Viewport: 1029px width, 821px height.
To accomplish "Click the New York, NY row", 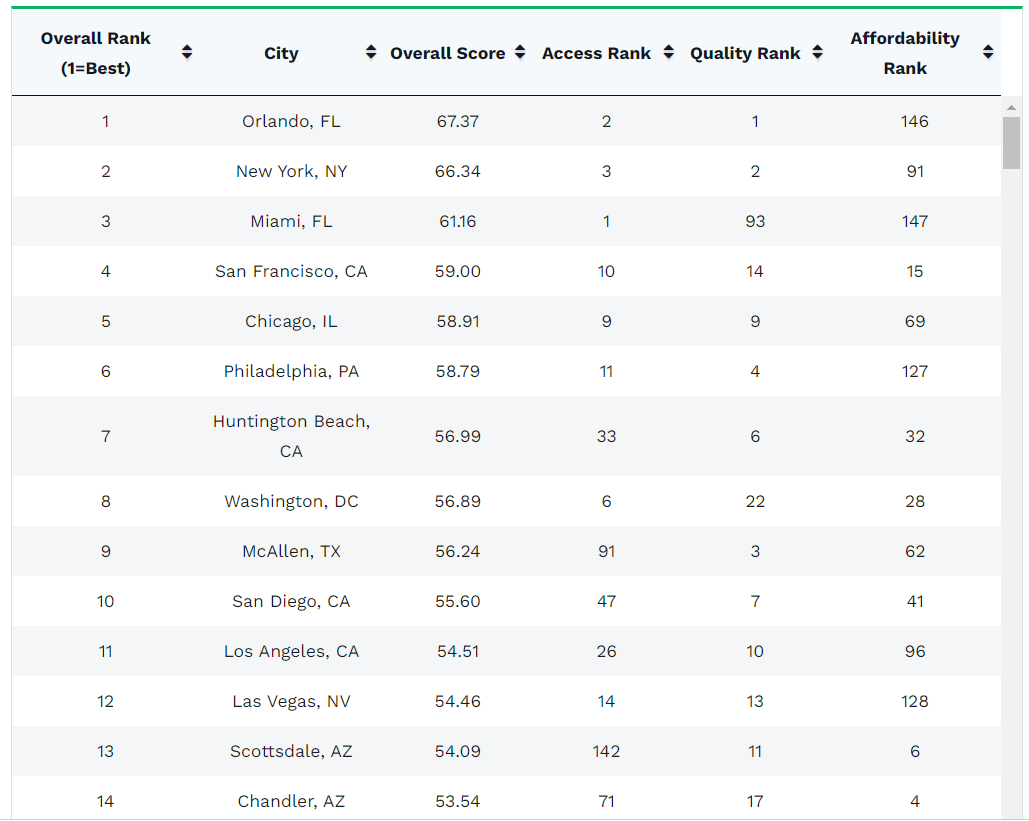I will [x=291, y=171].
